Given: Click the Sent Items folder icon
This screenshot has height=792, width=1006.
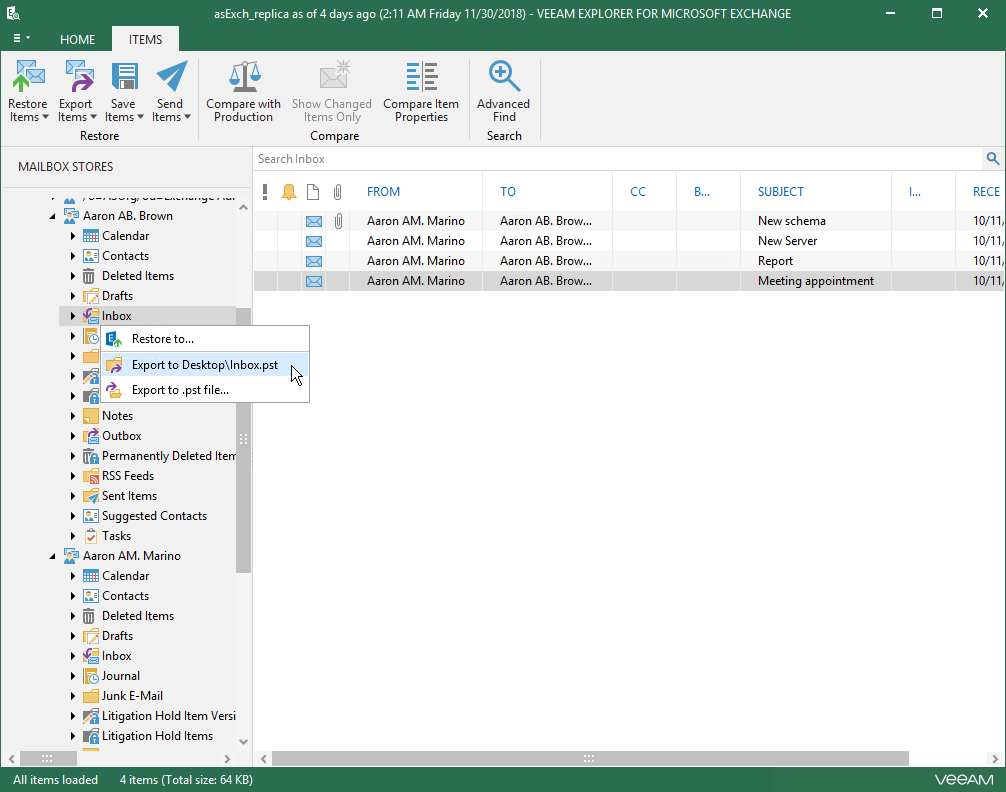Looking at the screenshot, I should pyautogui.click(x=90, y=496).
